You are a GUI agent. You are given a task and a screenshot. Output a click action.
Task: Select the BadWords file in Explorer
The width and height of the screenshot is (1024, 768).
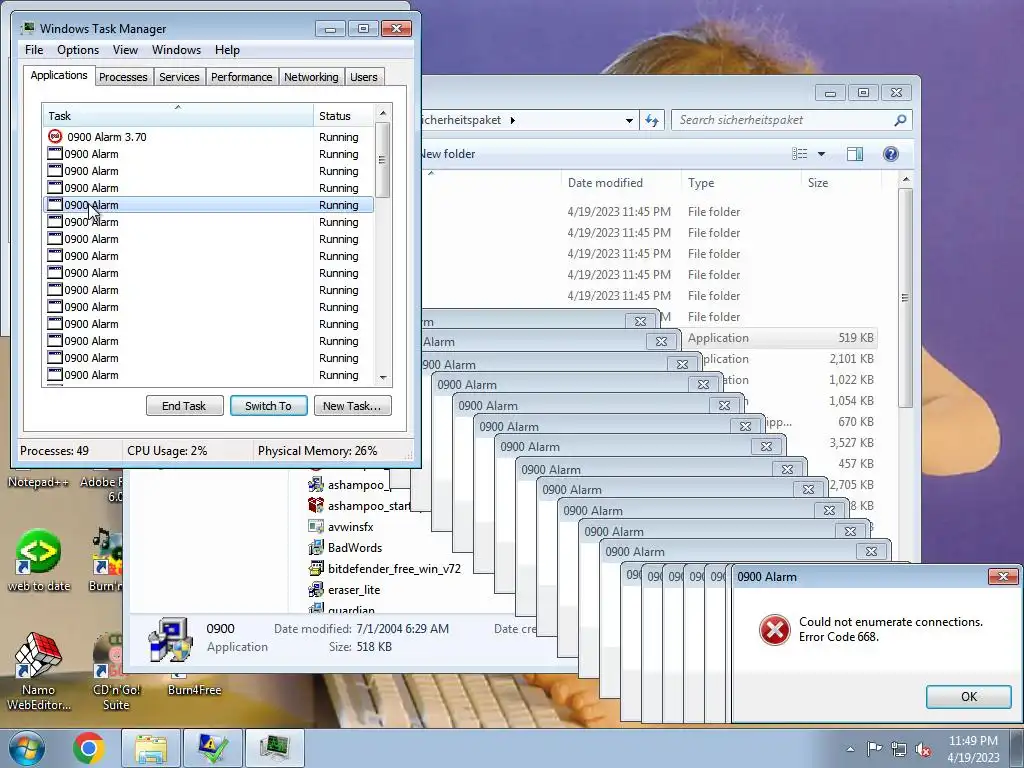(x=355, y=547)
